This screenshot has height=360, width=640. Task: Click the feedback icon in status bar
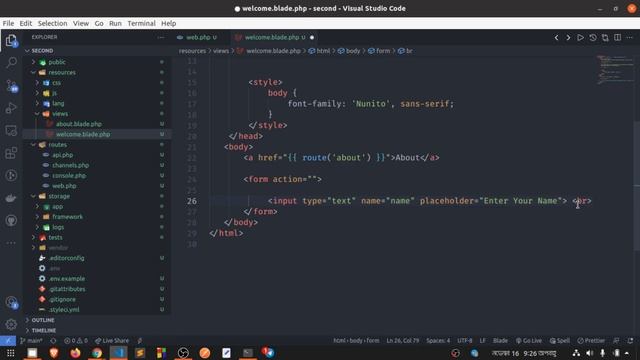coord(616,340)
